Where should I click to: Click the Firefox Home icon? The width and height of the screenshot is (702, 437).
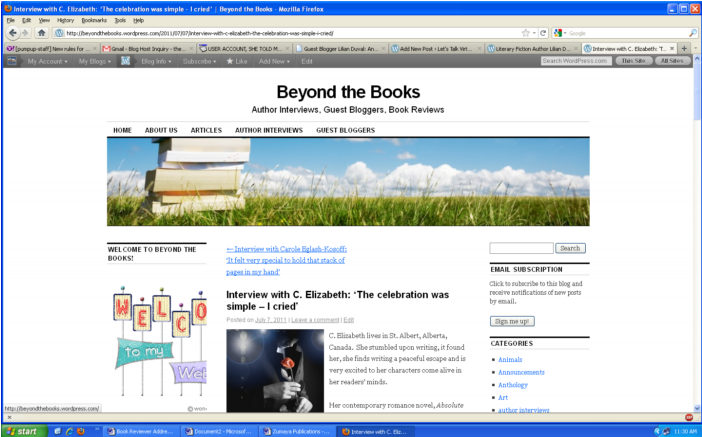(42, 32)
